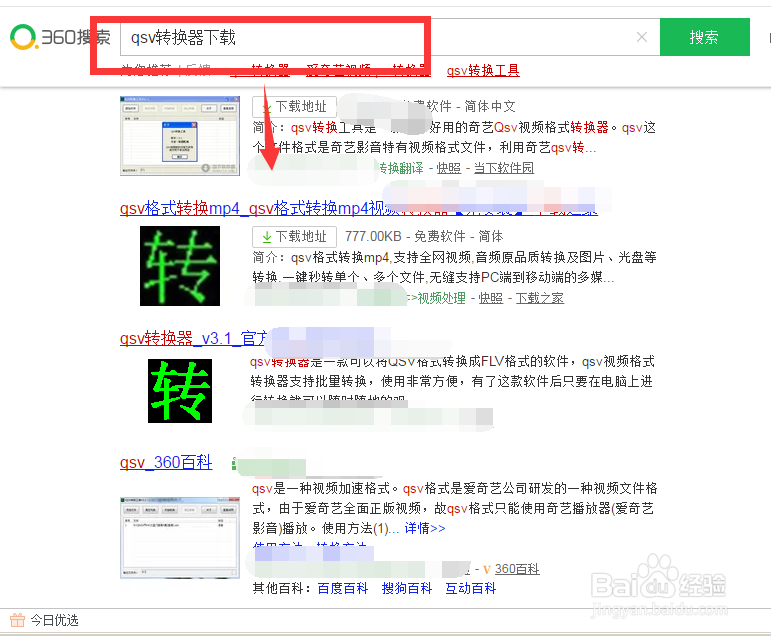This screenshot has height=636, width=771.
Task: Open 百度百科 under 其他百科
Action: (342, 588)
